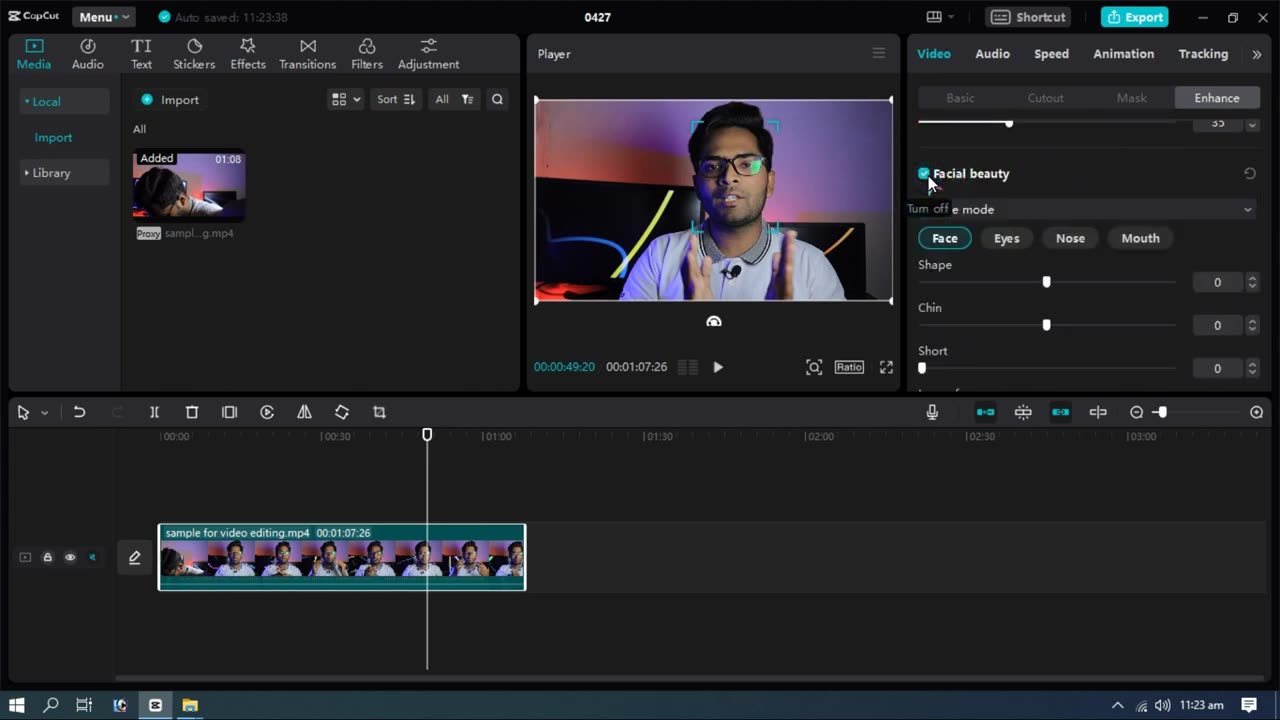
Task: Toggle timeline linkage option
Action: pos(1061,412)
